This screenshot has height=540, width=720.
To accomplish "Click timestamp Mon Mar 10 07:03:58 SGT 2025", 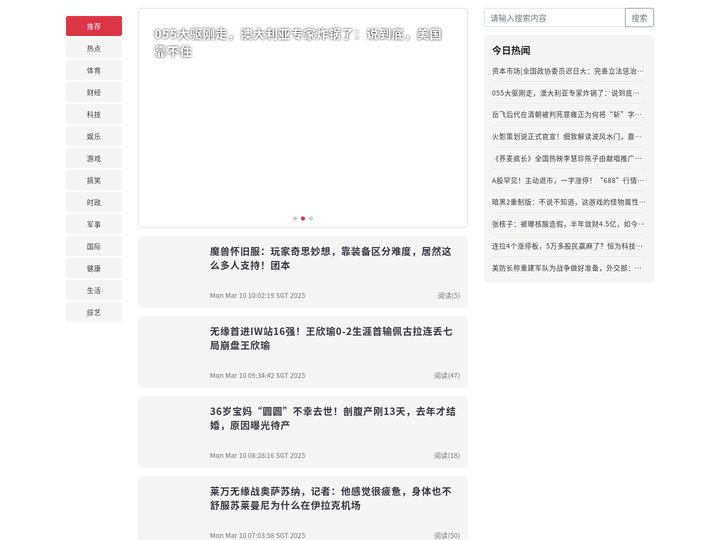I will [x=258, y=535].
